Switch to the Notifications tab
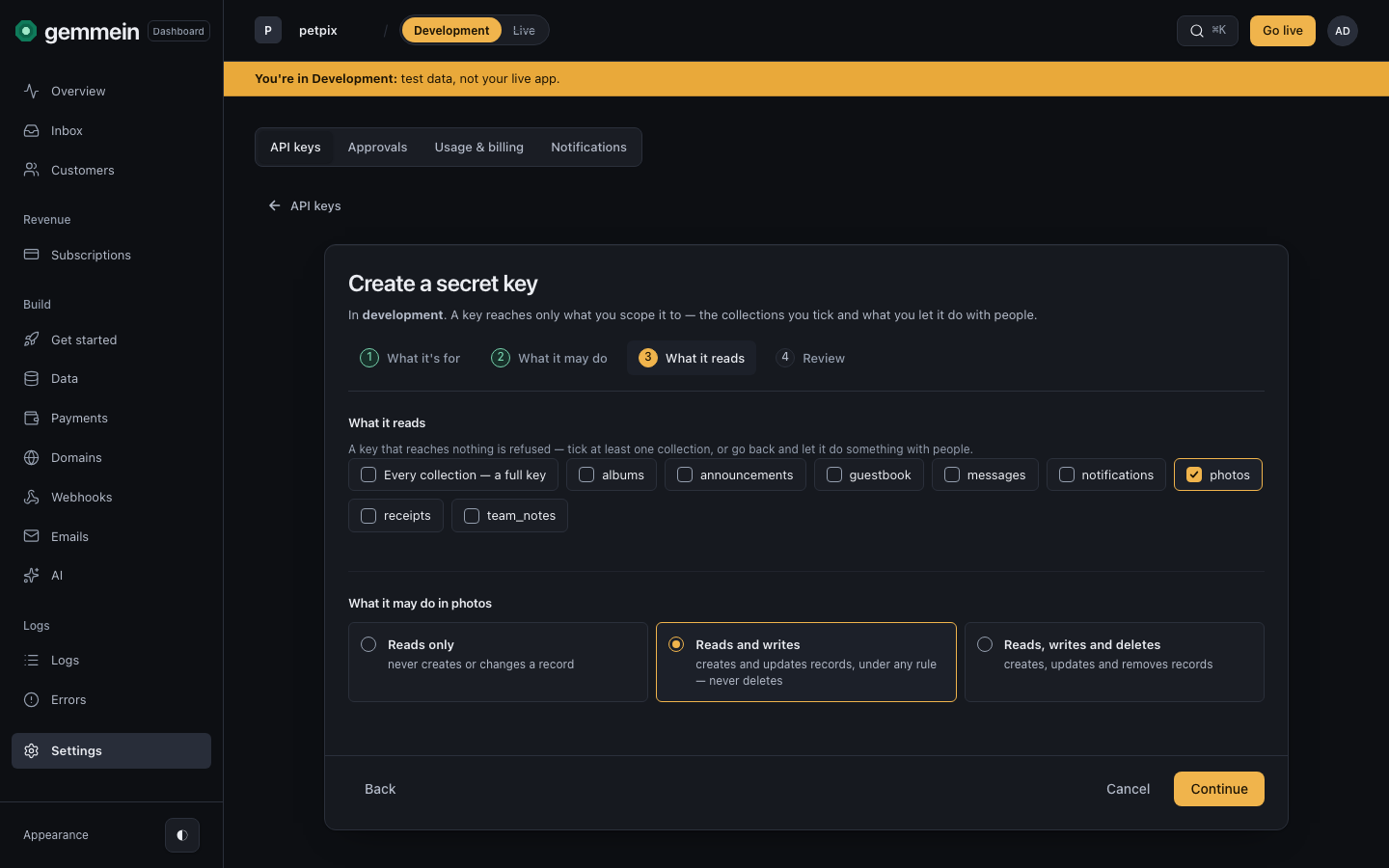1389x868 pixels. pos(588,148)
